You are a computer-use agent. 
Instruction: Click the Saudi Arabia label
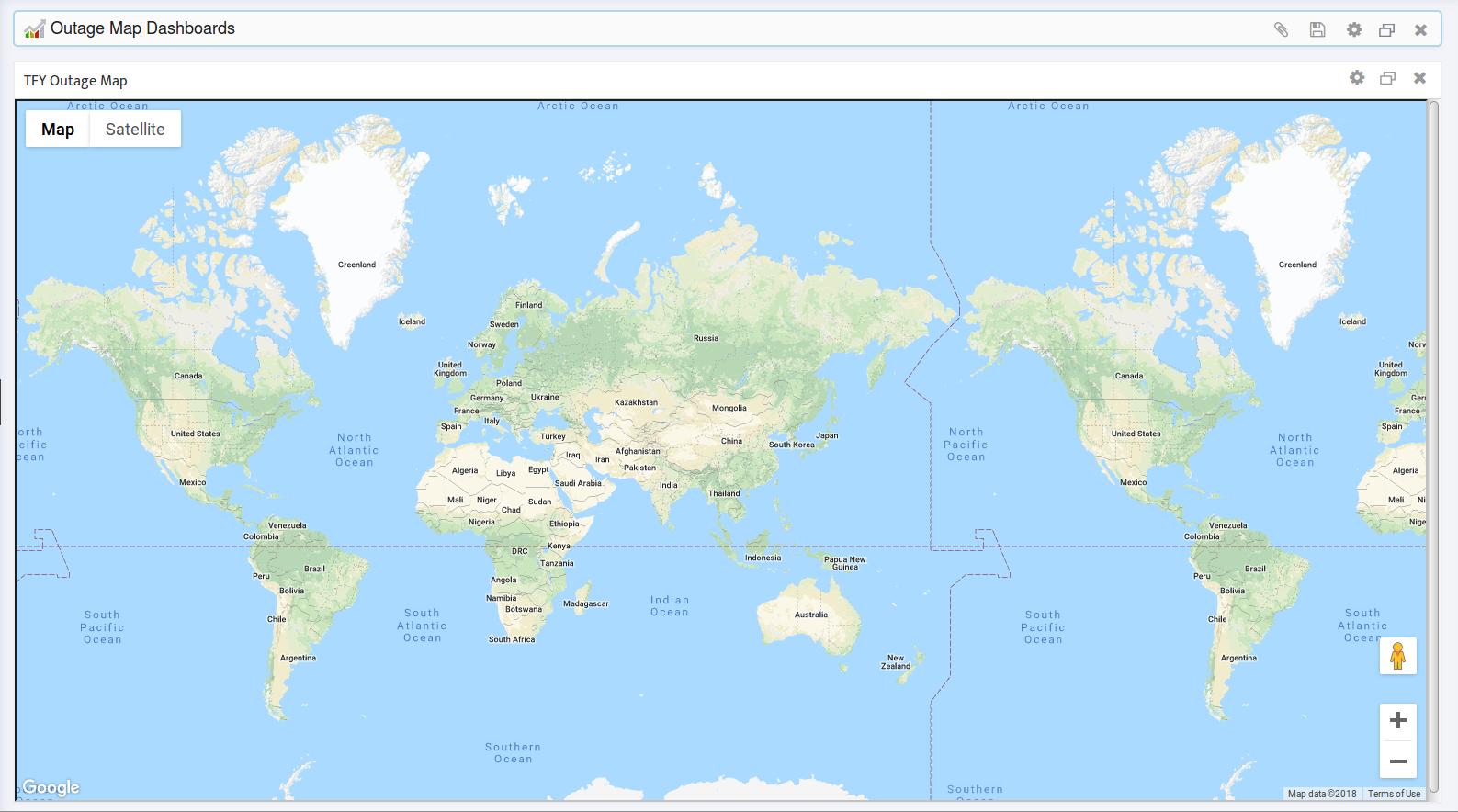pyautogui.click(x=578, y=483)
